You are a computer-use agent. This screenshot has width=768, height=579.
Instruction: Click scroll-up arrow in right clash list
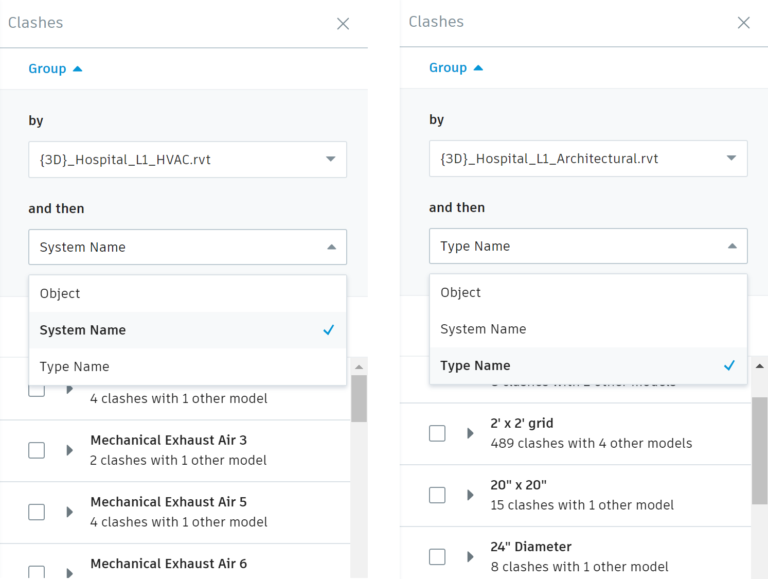(760, 366)
